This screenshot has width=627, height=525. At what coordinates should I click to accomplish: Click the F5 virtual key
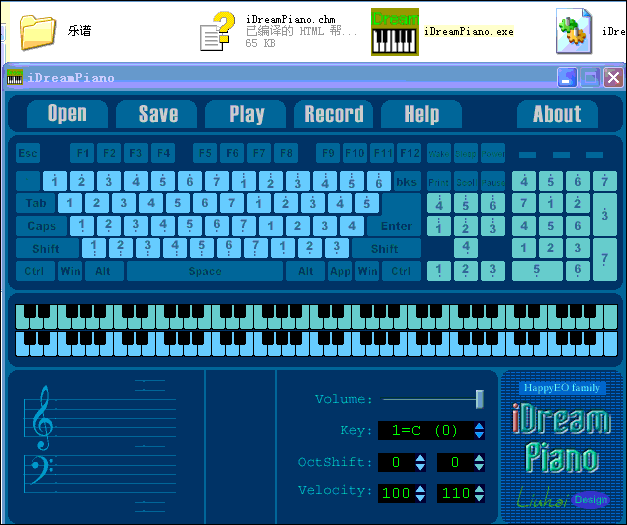click(205, 153)
